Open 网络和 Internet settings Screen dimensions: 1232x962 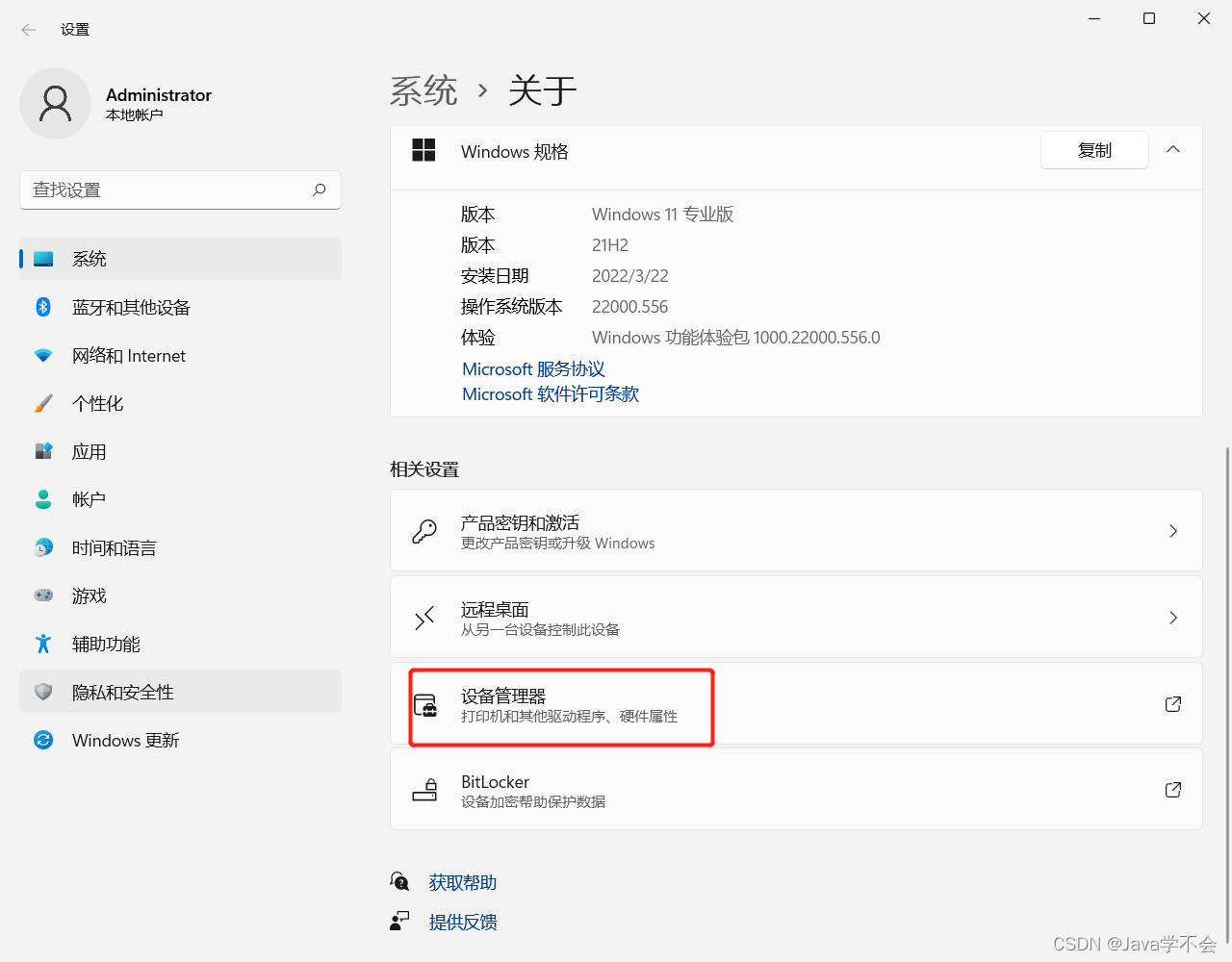pyautogui.click(x=181, y=355)
